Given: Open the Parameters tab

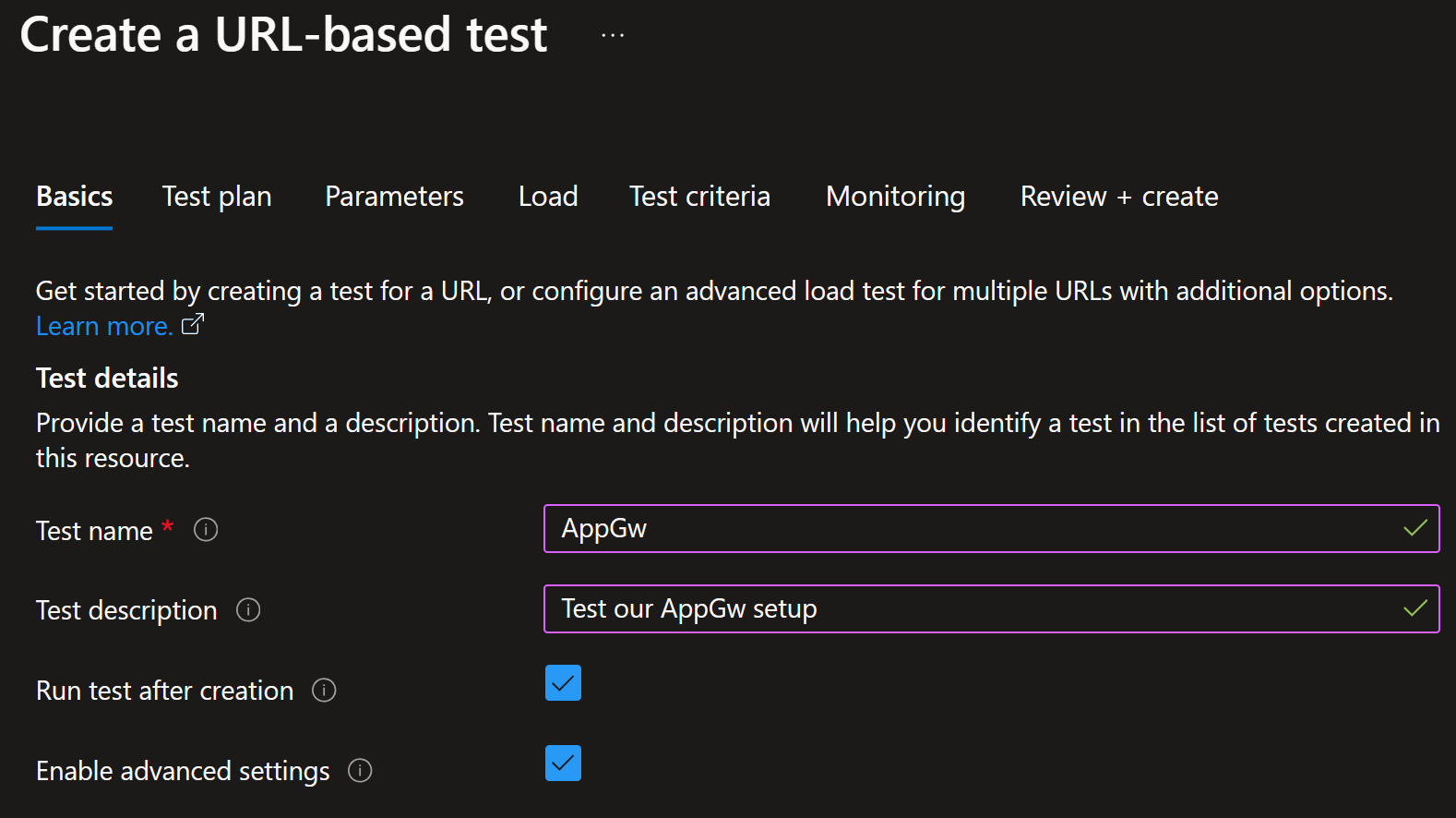Looking at the screenshot, I should tap(394, 197).
